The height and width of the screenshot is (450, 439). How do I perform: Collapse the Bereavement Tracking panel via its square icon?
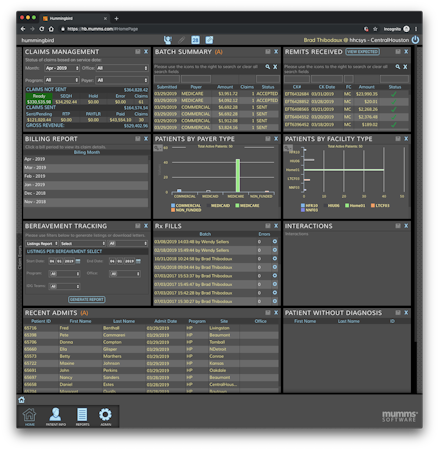click(138, 226)
